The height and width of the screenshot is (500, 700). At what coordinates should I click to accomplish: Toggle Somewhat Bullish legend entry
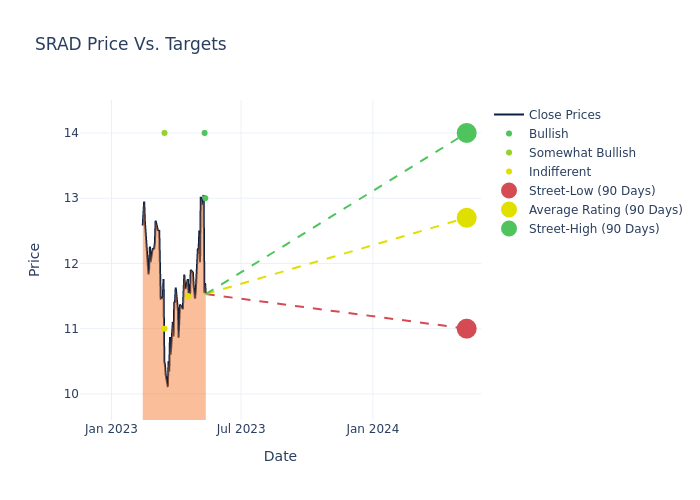(582, 153)
